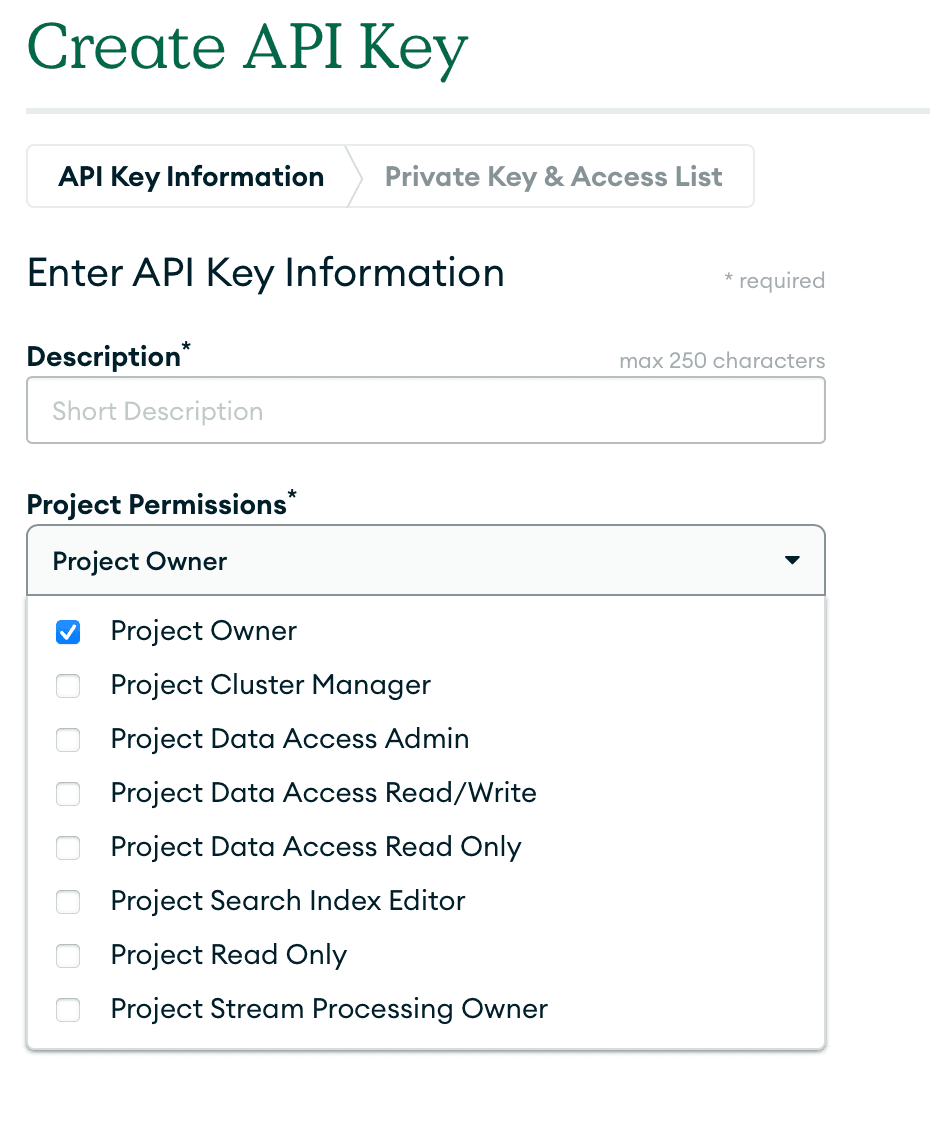Viewport: 930px width, 1122px height.
Task: Click the Project Stream Processing Owner label
Action: pyautogui.click(x=329, y=1010)
